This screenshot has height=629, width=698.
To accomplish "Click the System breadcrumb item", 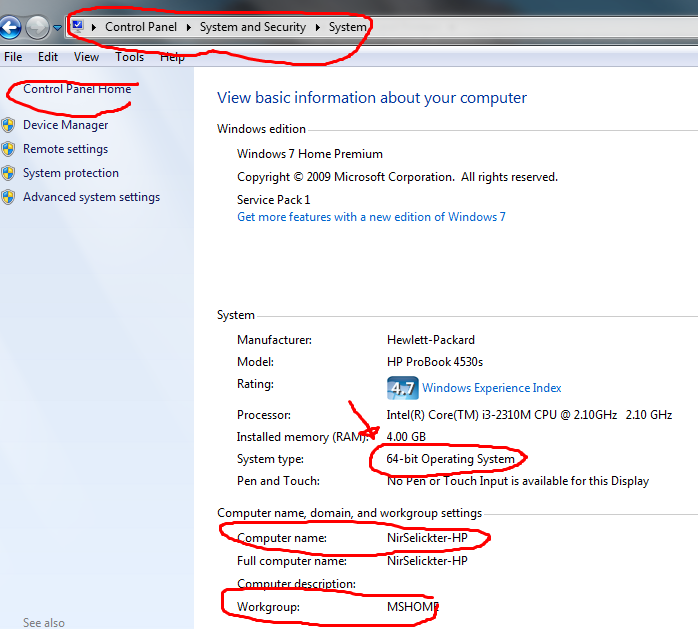I will tap(347, 27).
